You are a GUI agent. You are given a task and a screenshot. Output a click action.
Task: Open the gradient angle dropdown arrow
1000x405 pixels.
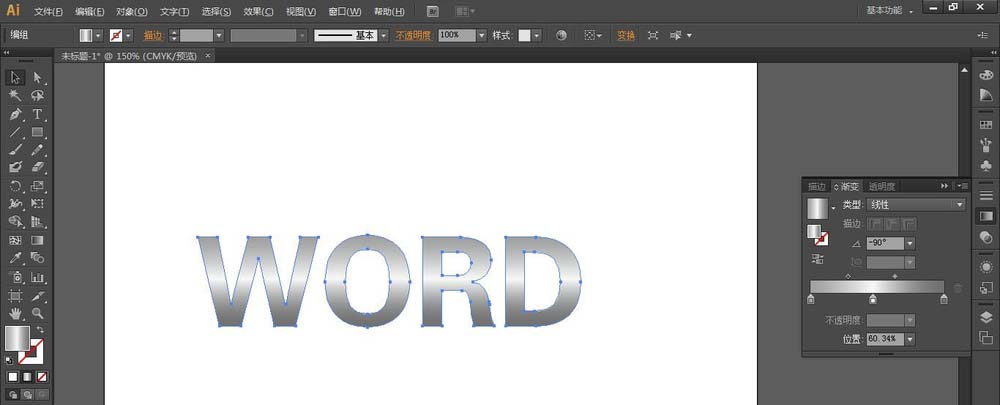910,243
